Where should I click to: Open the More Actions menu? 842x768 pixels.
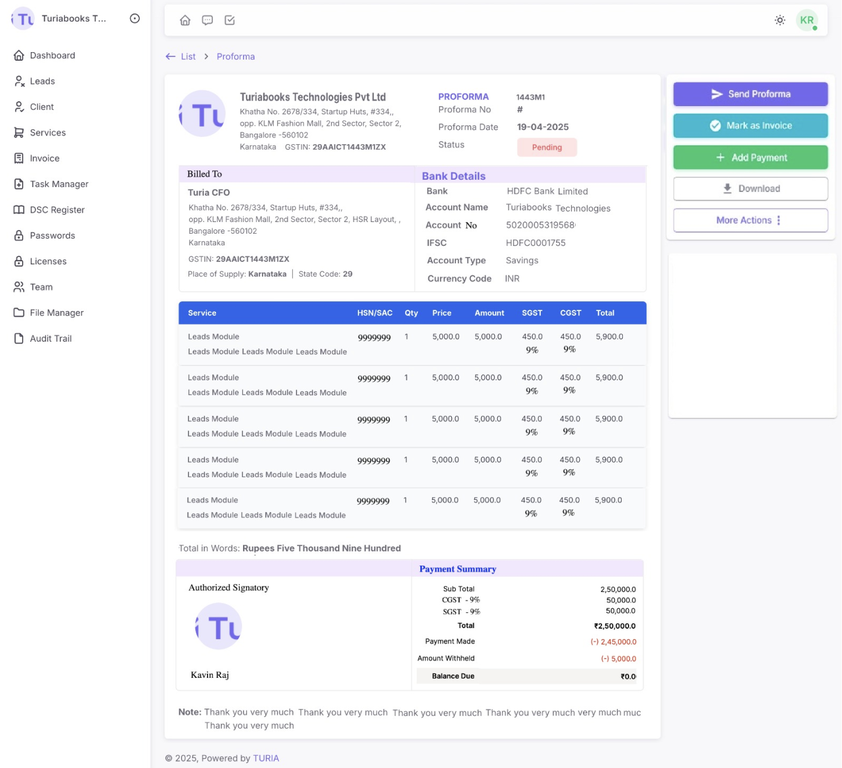[x=750, y=220]
